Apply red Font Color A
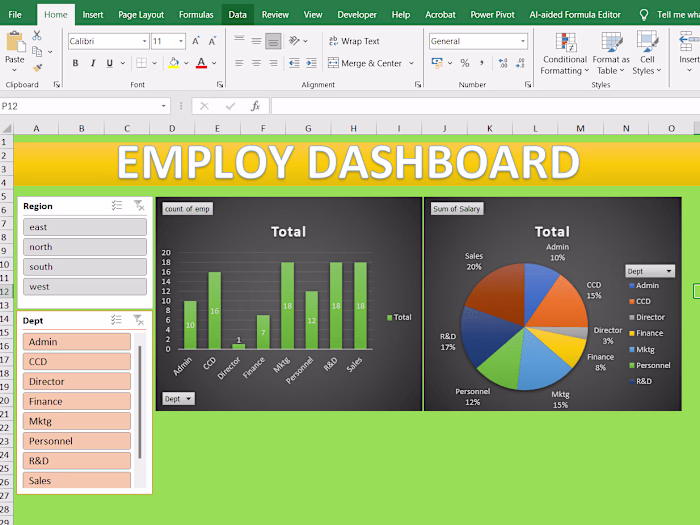This screenshot has height=525, width=700. [x=202, y=63]
